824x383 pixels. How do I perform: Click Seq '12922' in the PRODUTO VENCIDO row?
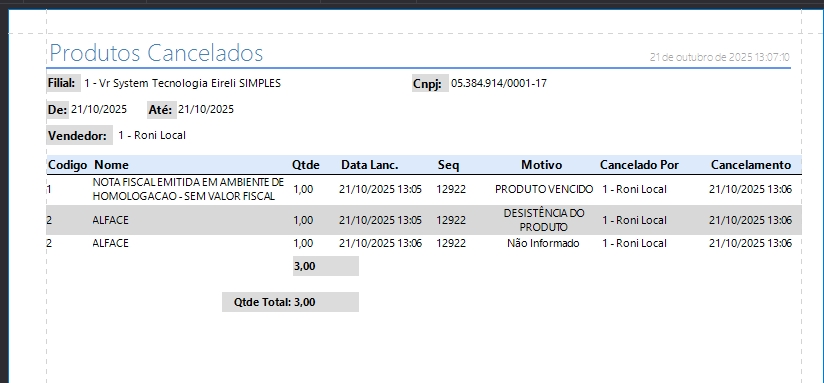(451, 189)
